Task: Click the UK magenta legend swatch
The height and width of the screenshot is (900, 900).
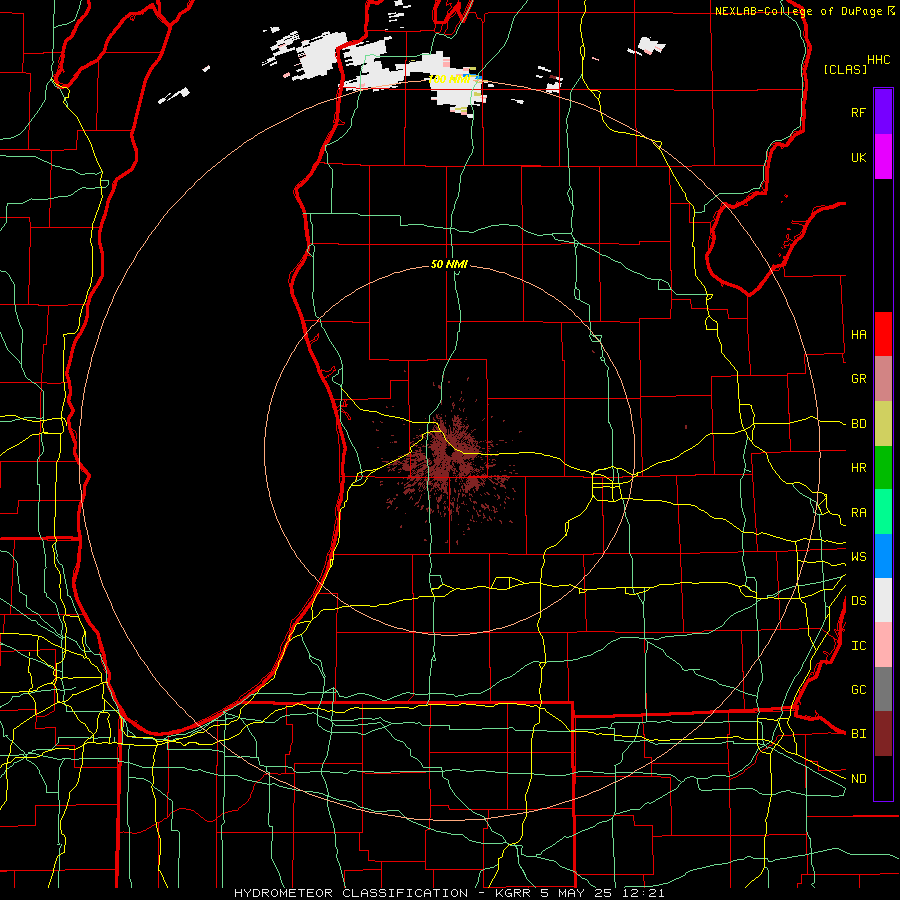Action: point(883,157)
